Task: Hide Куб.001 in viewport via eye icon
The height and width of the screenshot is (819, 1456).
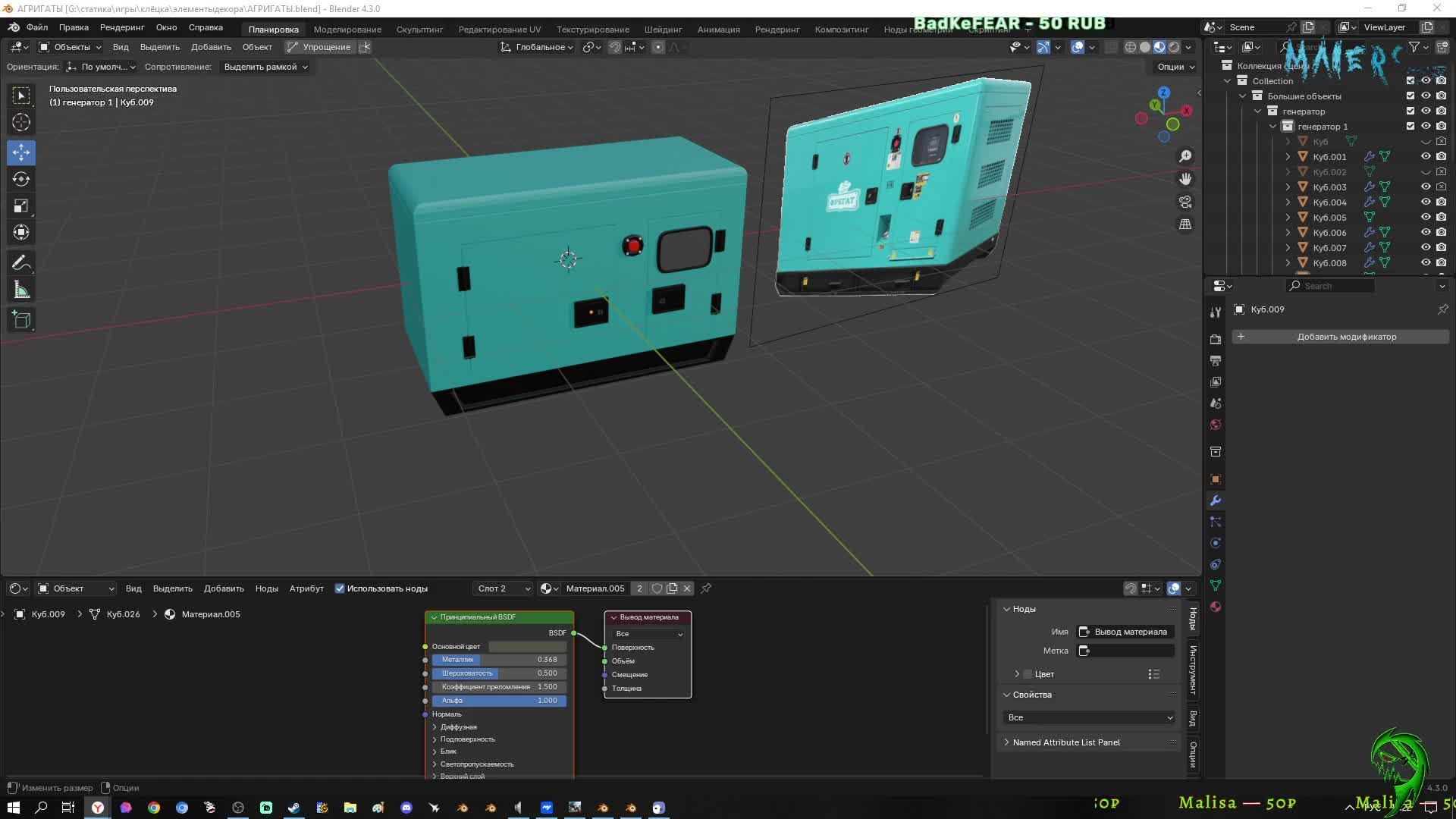Action: [x=1426, y=157]
